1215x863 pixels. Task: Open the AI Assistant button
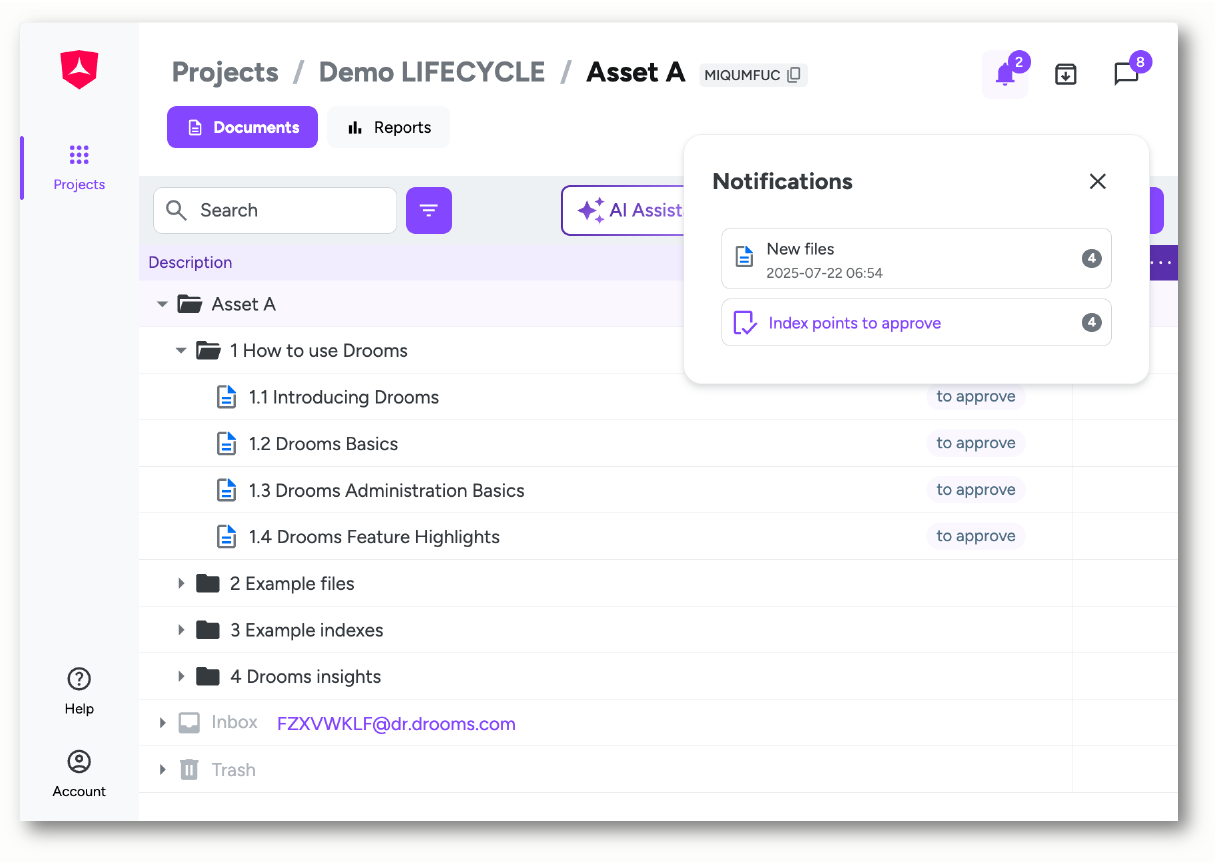click(623, 210)
